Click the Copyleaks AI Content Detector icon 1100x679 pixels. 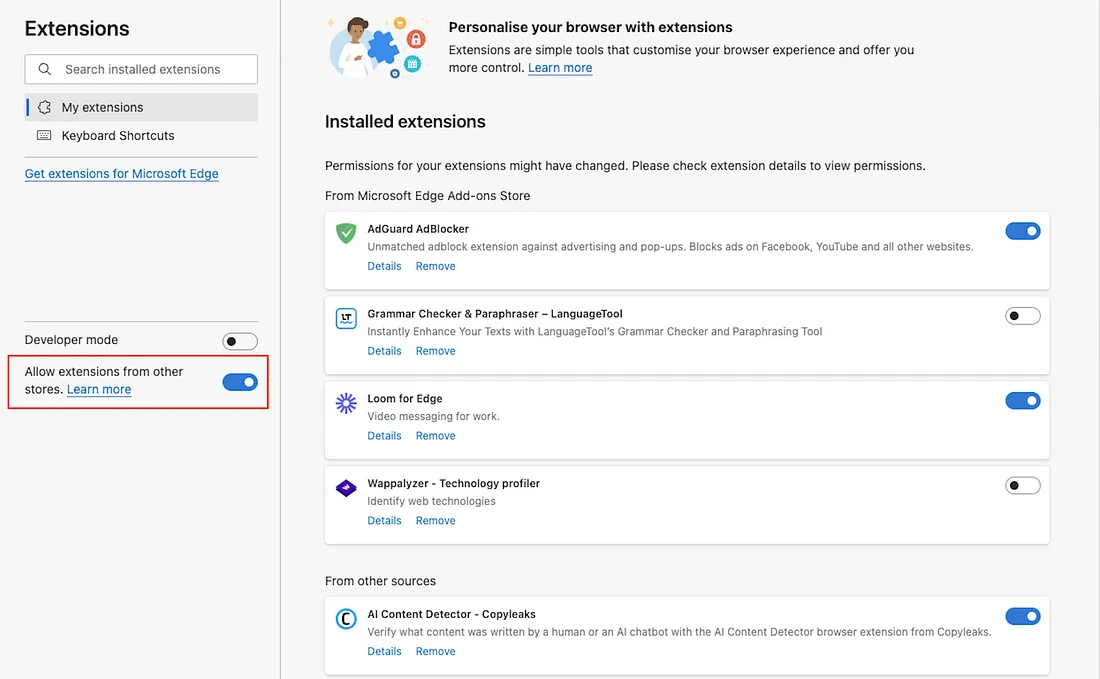[x=346, y=619]
